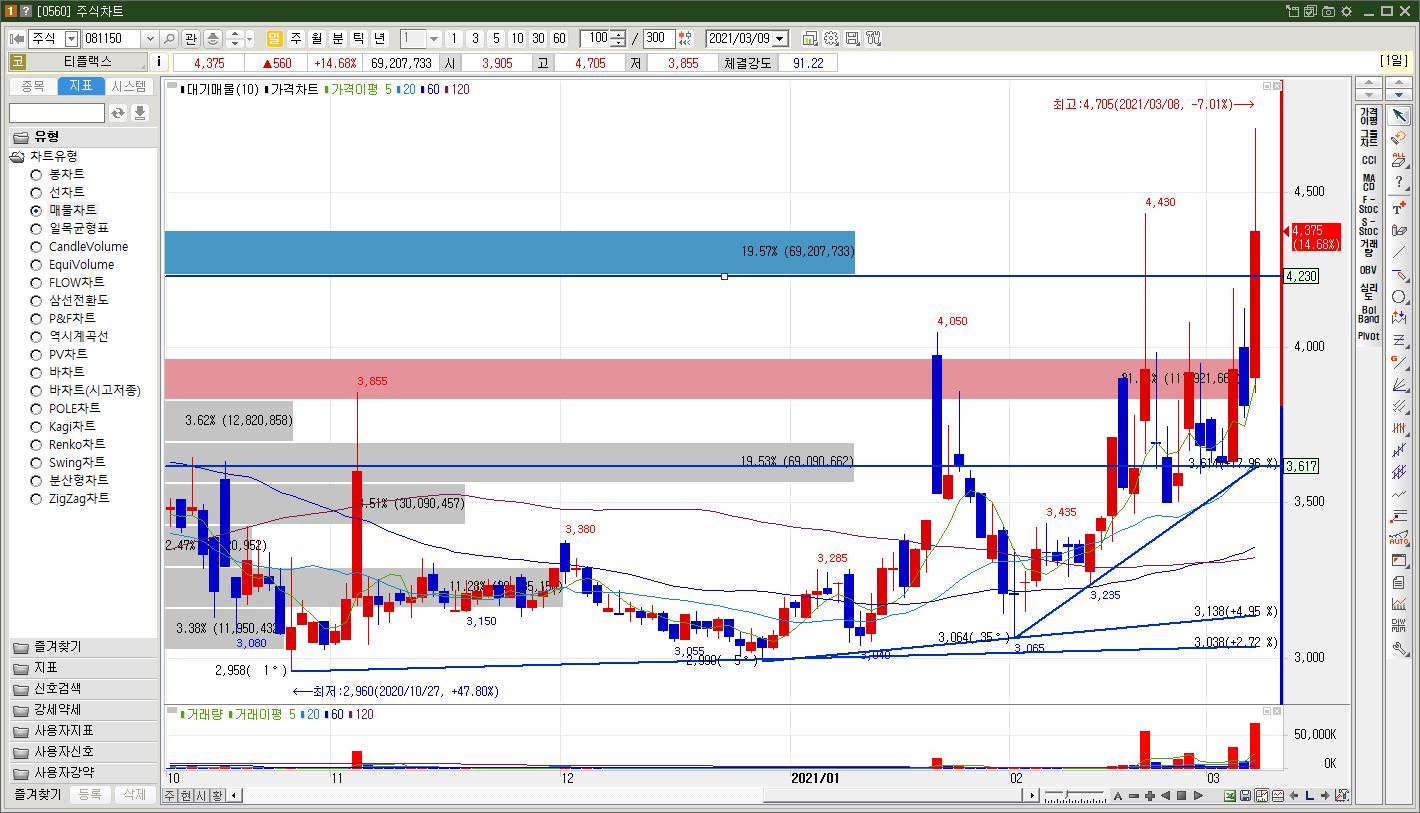Select the arrow cursor tool
1420x813 pixels.
(x=1399, y=117)
